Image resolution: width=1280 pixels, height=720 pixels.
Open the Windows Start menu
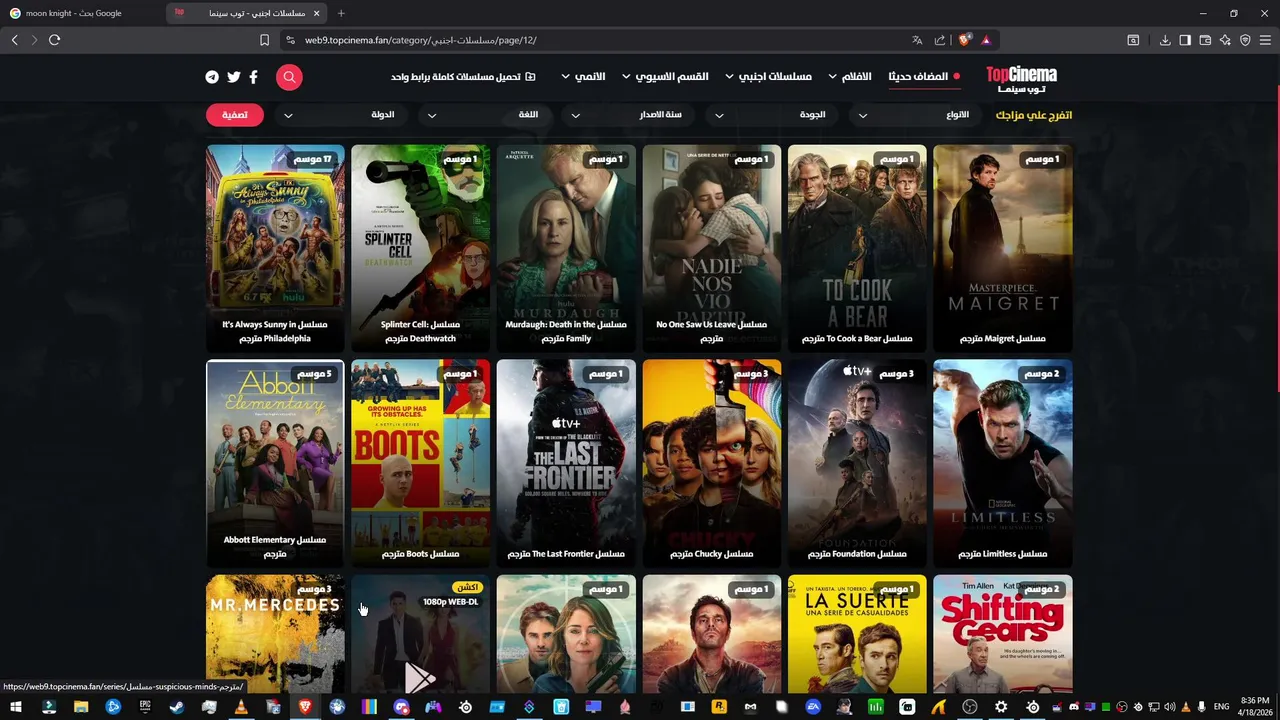click(x=16, y=707)
